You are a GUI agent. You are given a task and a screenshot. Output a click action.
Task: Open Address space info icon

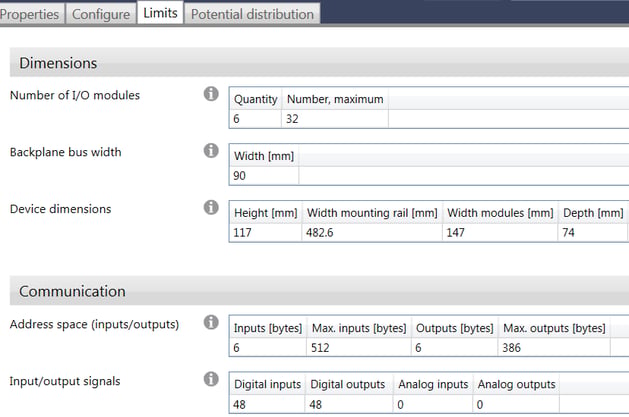pyautogui.click(x=211, y=322)
